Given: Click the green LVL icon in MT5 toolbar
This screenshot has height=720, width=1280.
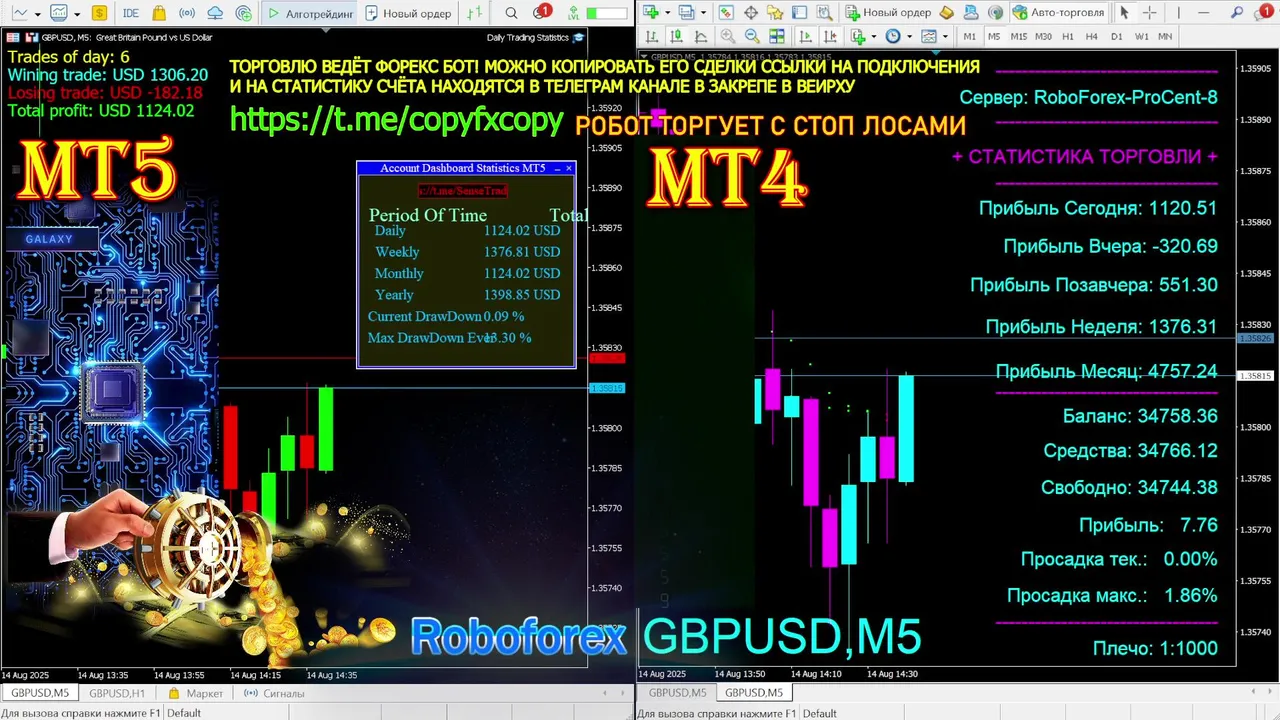Looking at the screenshot, I should pyautogui.click(x=574, y=13).
